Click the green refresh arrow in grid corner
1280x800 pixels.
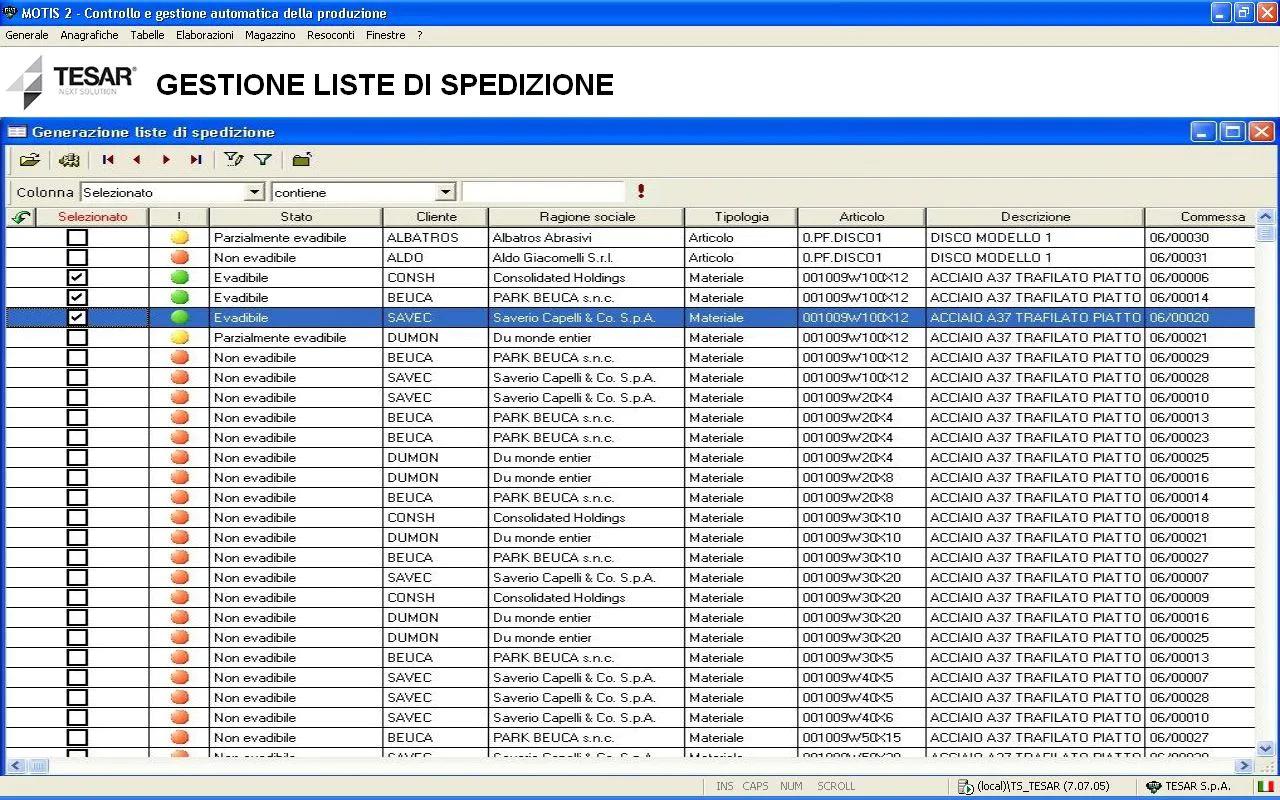[21, 217]
